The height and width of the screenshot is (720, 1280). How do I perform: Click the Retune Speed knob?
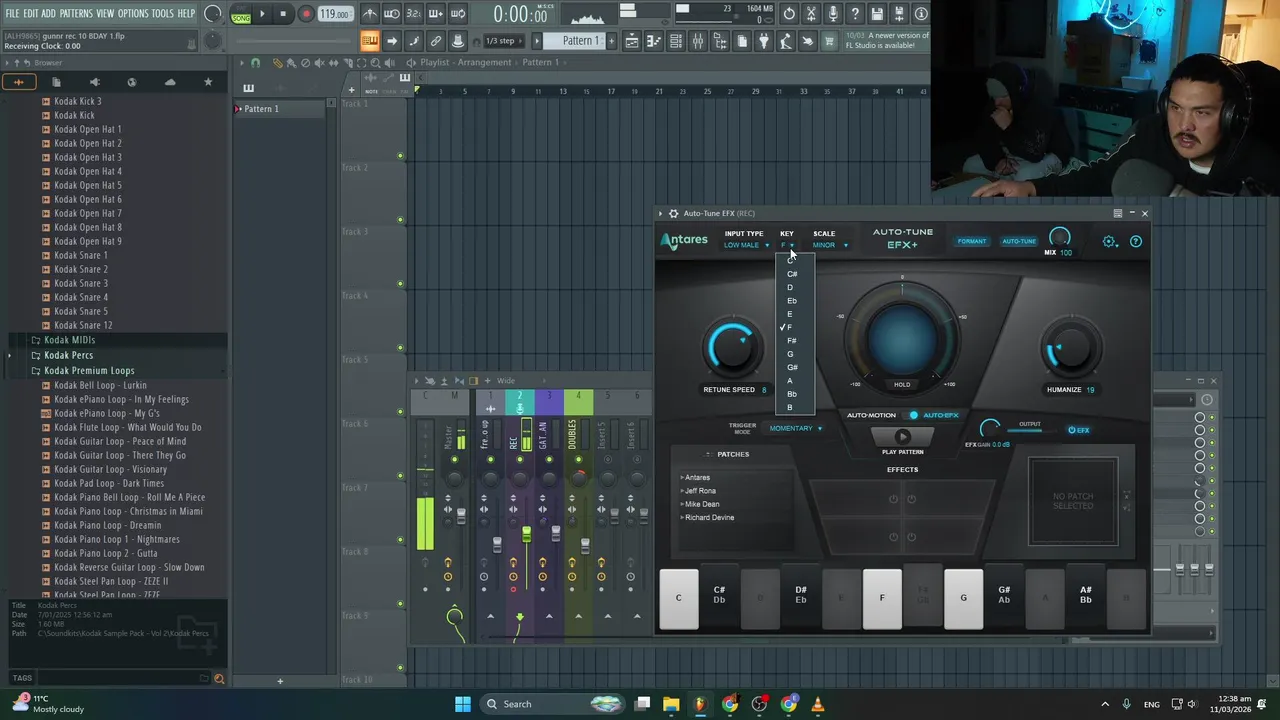(732, 348)
